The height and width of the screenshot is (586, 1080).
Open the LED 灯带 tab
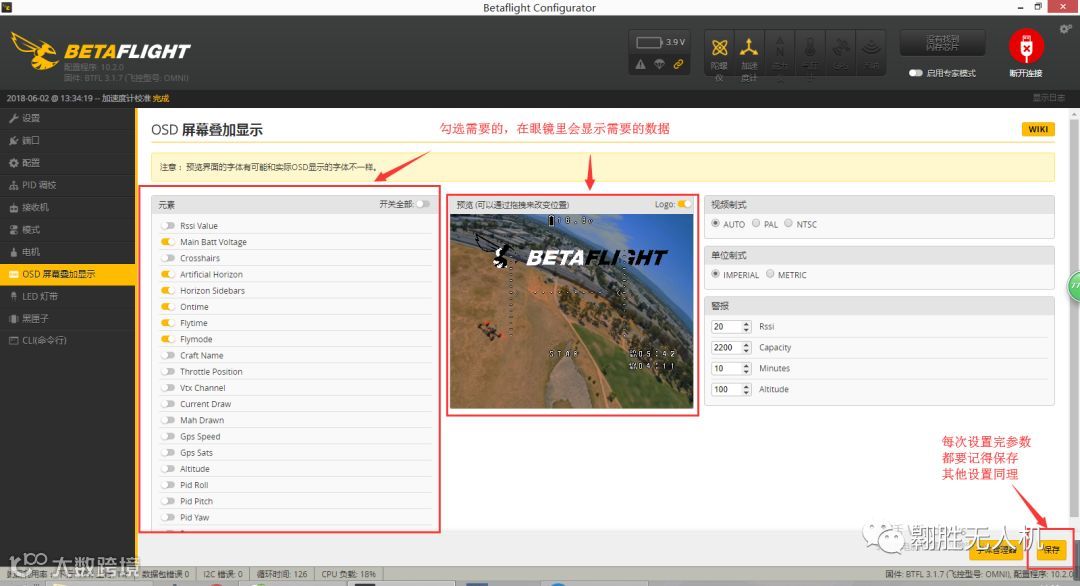(68, 296)
